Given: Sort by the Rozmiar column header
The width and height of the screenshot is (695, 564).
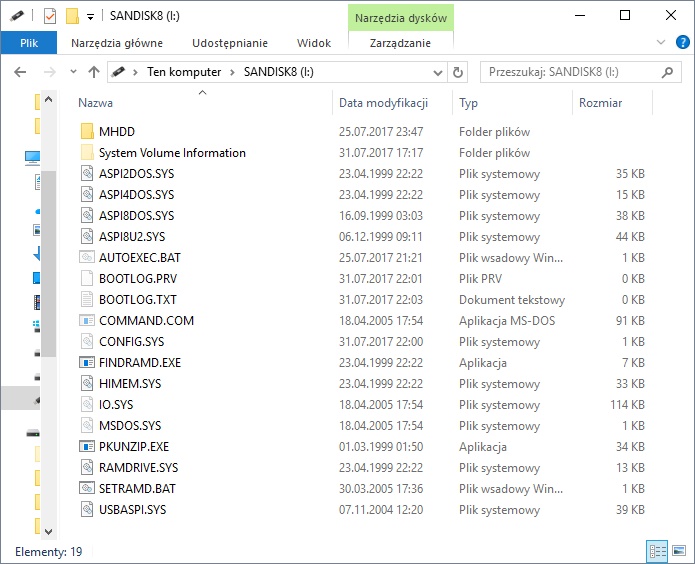Looking at the screenshot, I should click(600, 103).
